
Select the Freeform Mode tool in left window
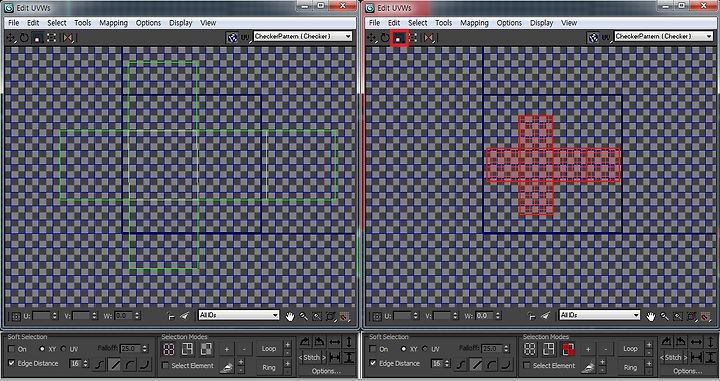pyautogui.click(x=51, y=38)
